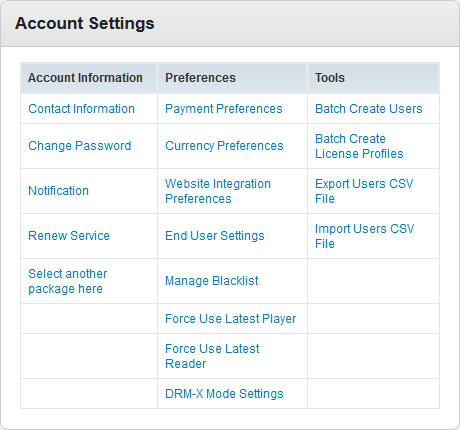Image resolution: width=460 pixels, height=430 pixels.
Task: Select Export Users CSV File
Action: pyautogui.click(x=364, y=191)
